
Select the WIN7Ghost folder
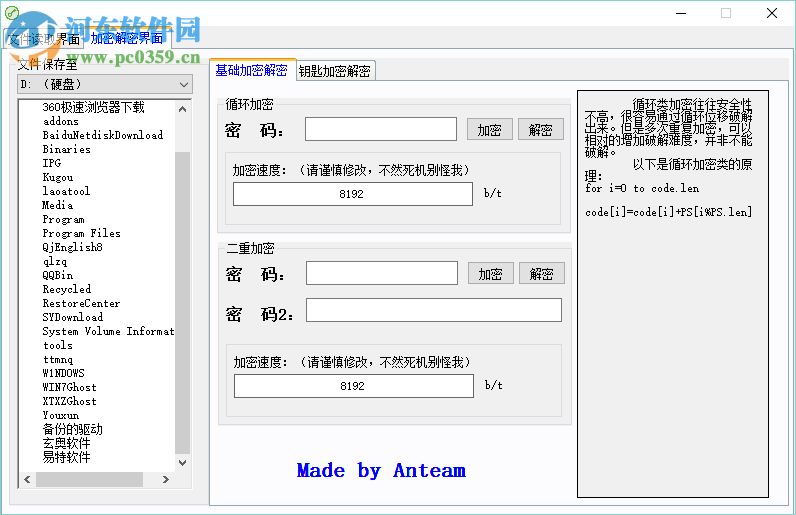(x=70, y=387)
